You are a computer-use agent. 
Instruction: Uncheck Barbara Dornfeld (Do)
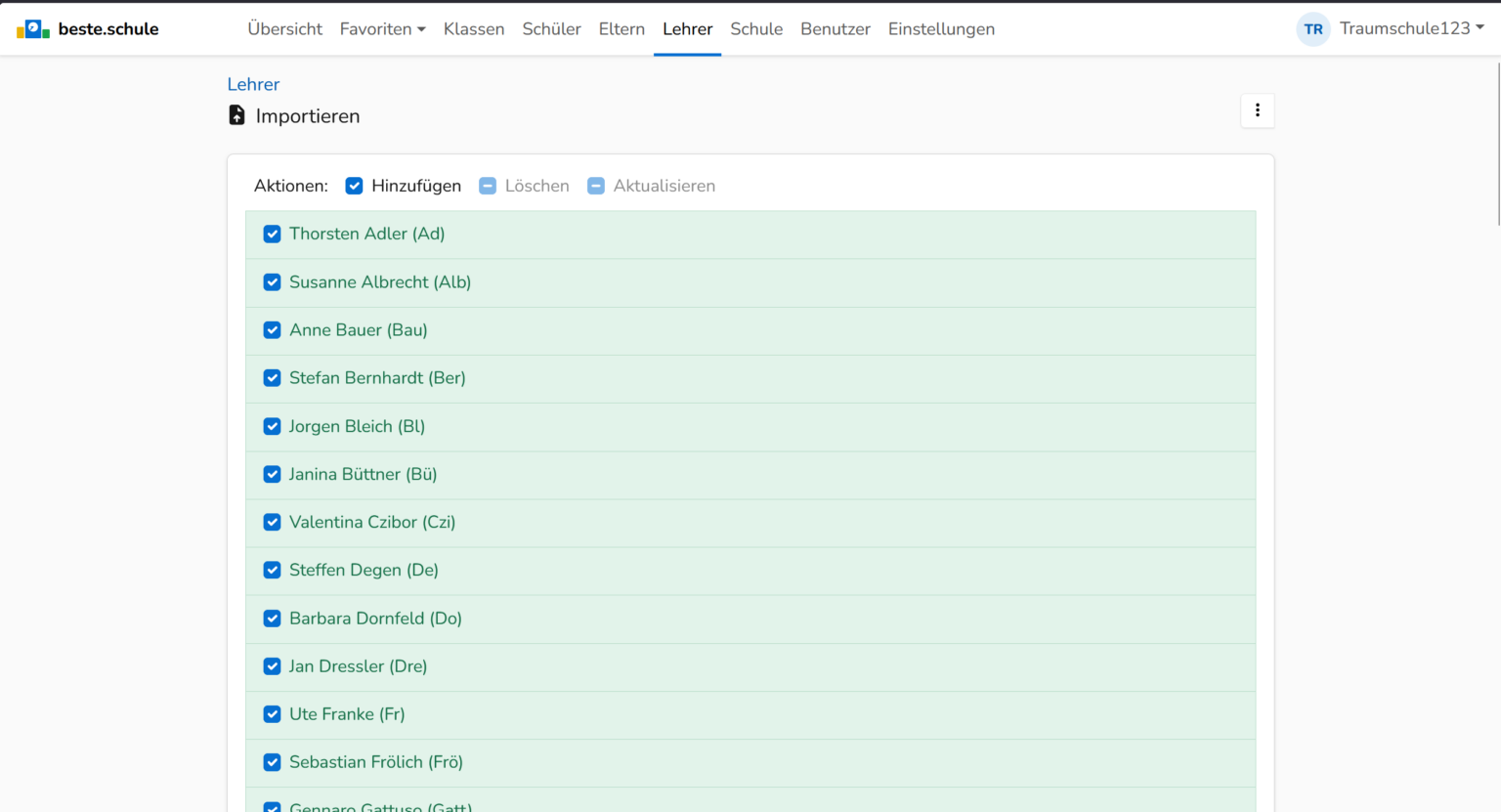click(x=273, y=619)
